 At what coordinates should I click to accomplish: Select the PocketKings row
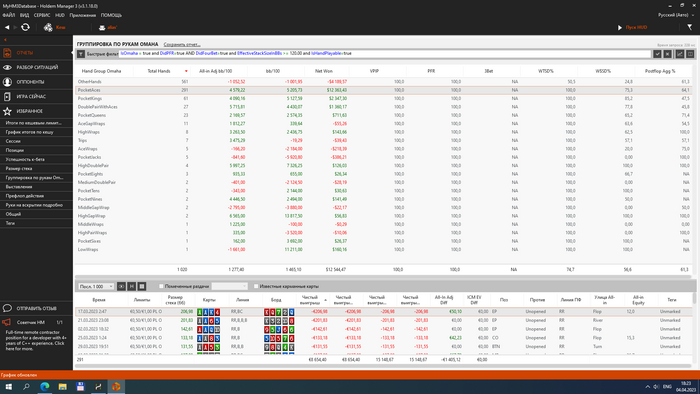pos(384,99)
